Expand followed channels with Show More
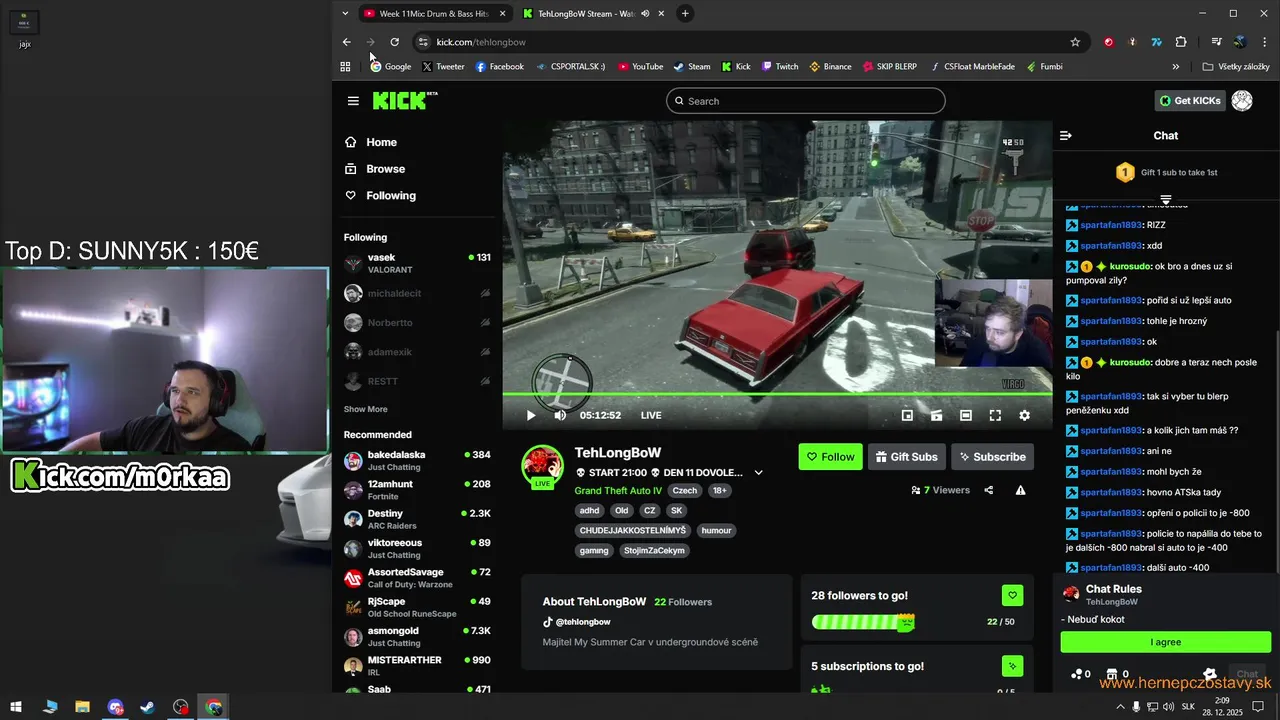Image resolution: width=1280 pixels, height=720 pixels. 366,409
